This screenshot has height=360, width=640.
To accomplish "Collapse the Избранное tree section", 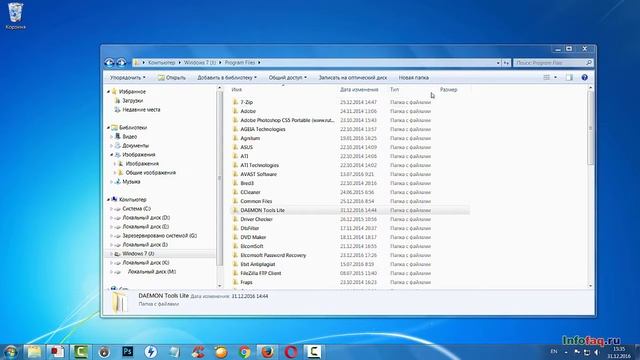I will point(108,92).
